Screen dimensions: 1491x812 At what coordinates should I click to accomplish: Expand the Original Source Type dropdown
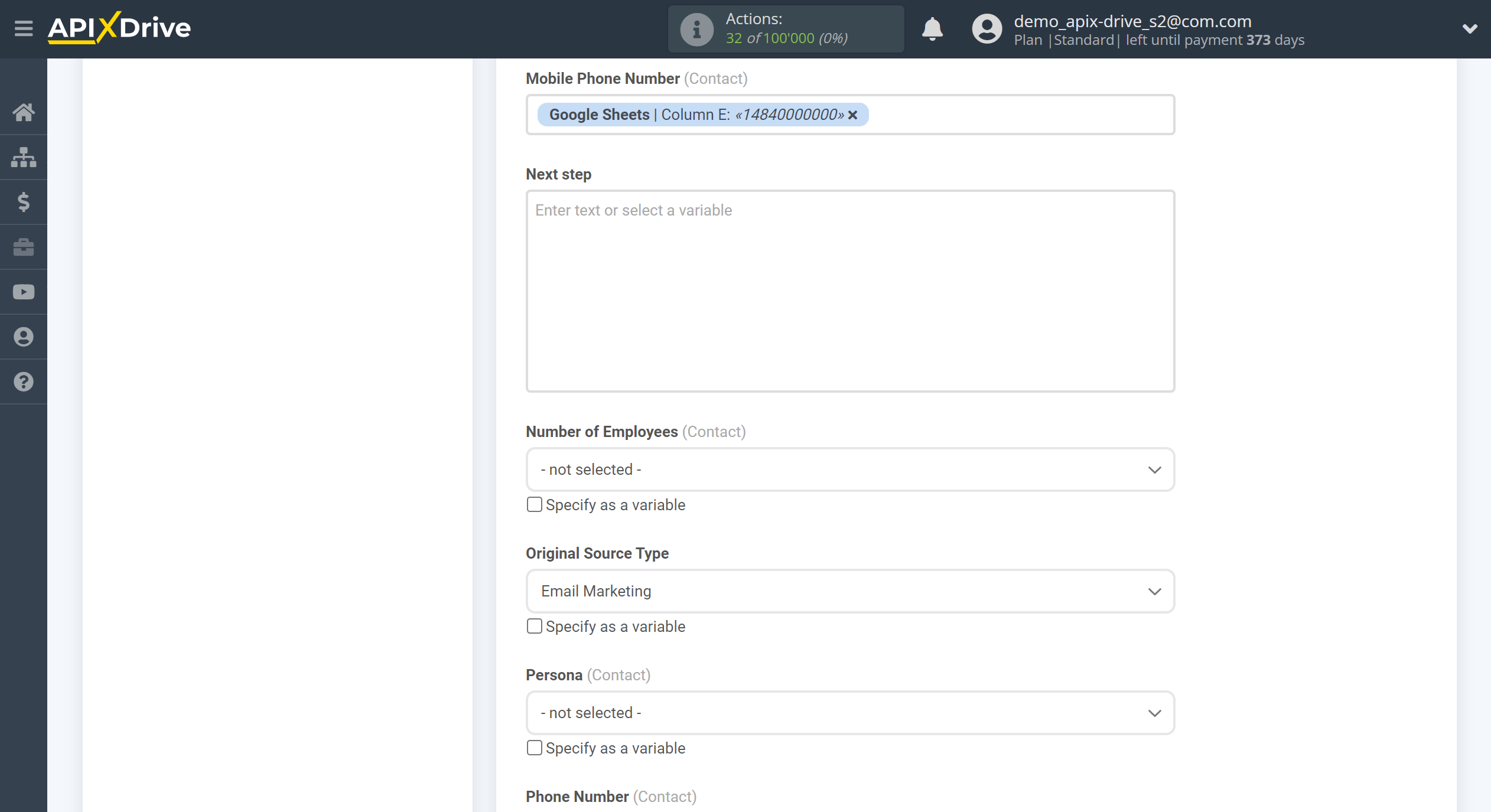pyautogui.click(x=850, y=590)
